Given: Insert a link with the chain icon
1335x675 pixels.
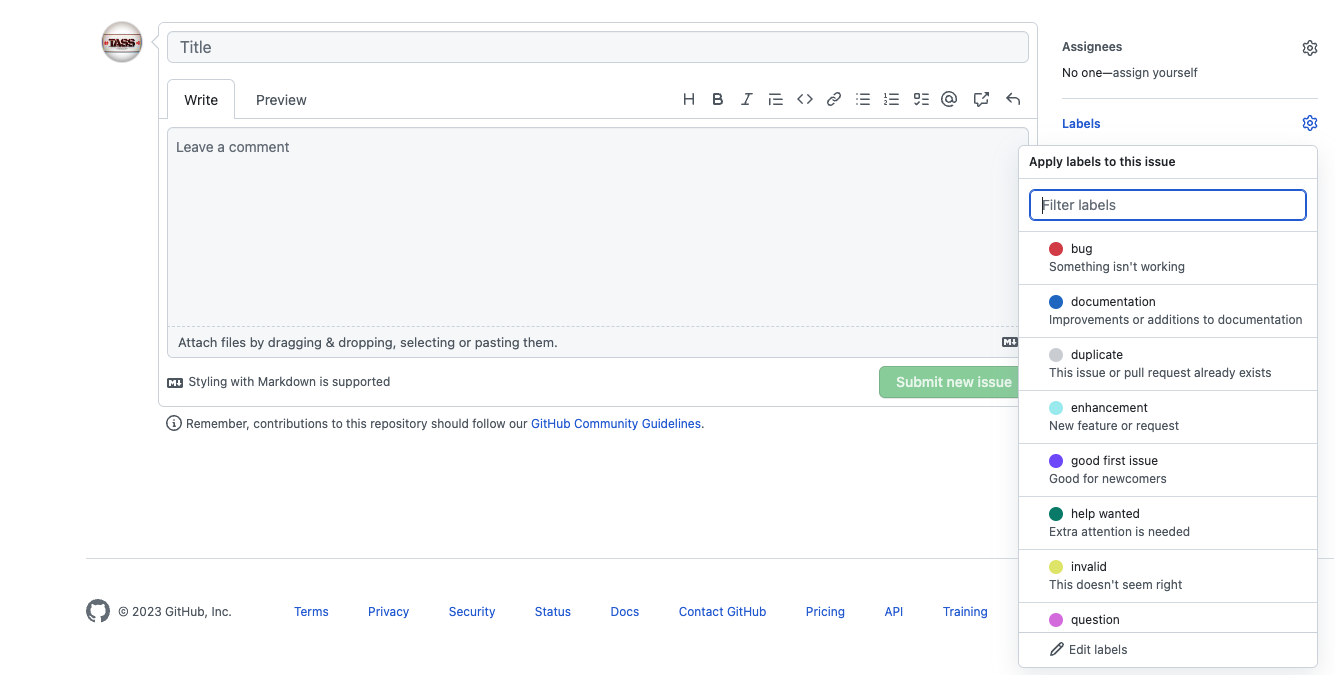Looking at the screenshot, I should [833, 98].
